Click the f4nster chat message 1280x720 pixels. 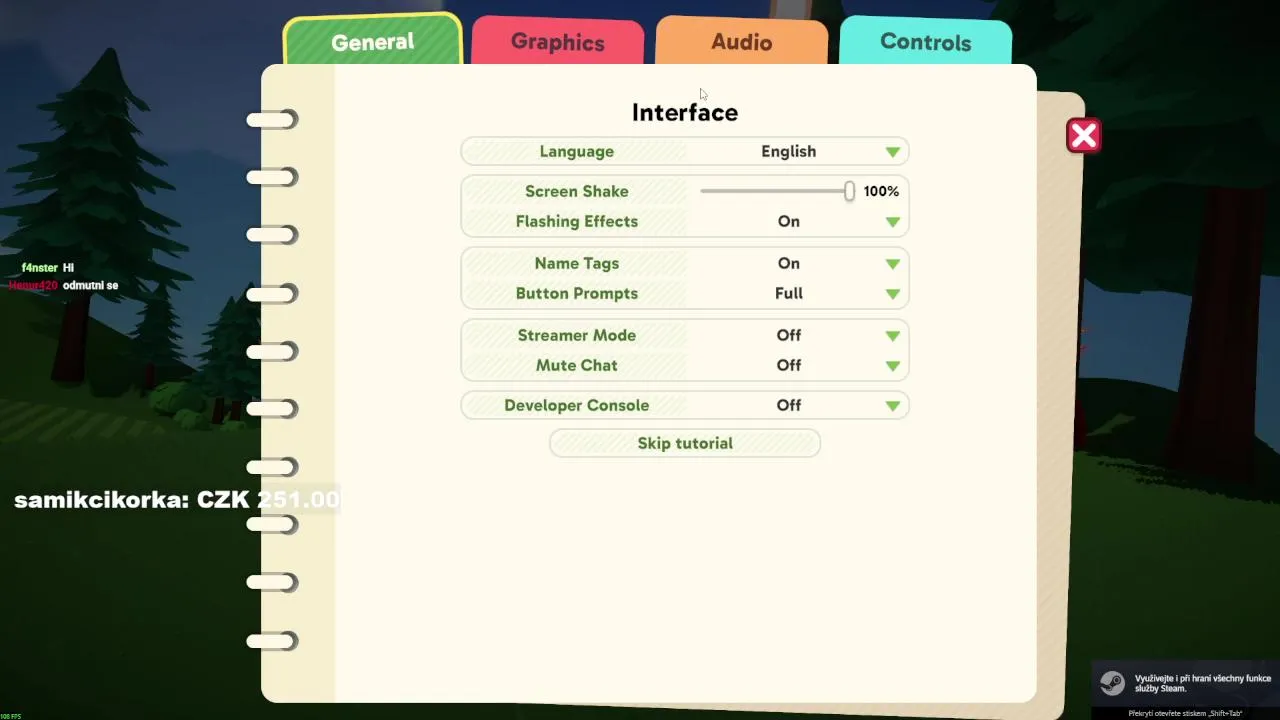[48, 268]
